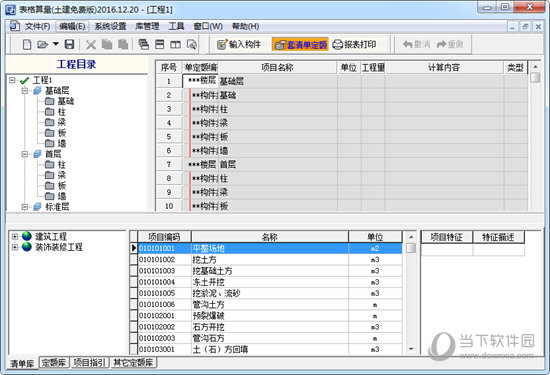Click the column layout toolbar icon
Viewport: 550px width, 375px height.
point(175,45)
